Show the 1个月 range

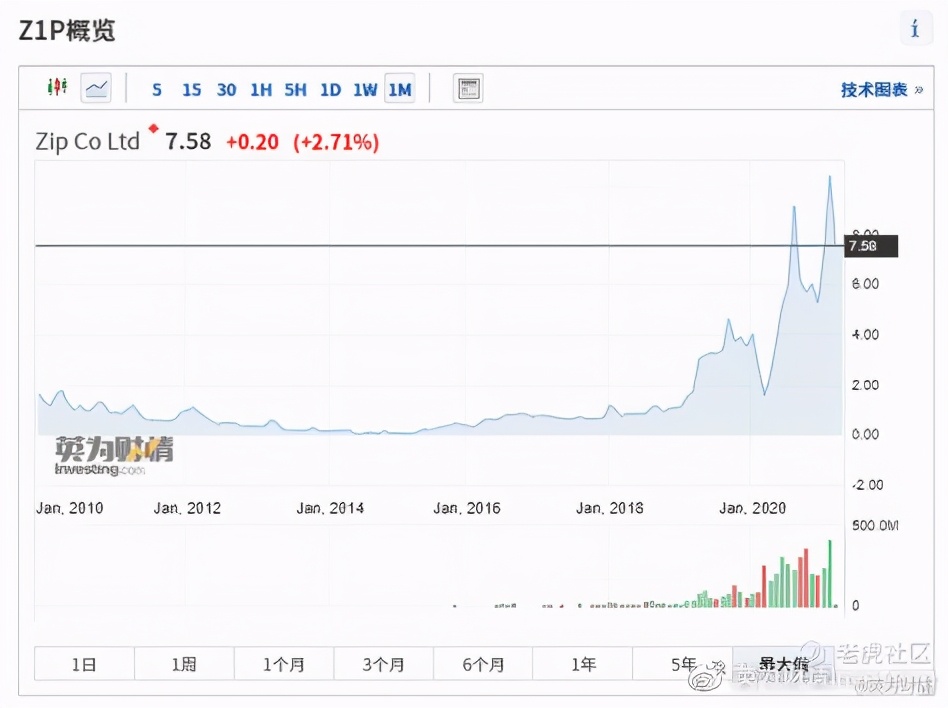point(284,664)
